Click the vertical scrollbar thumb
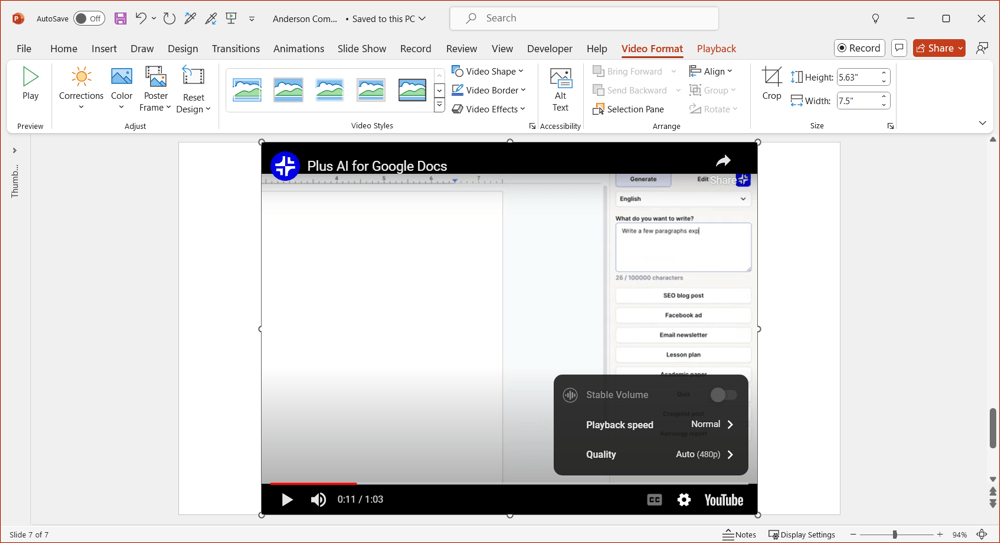 tap(992, 428)
